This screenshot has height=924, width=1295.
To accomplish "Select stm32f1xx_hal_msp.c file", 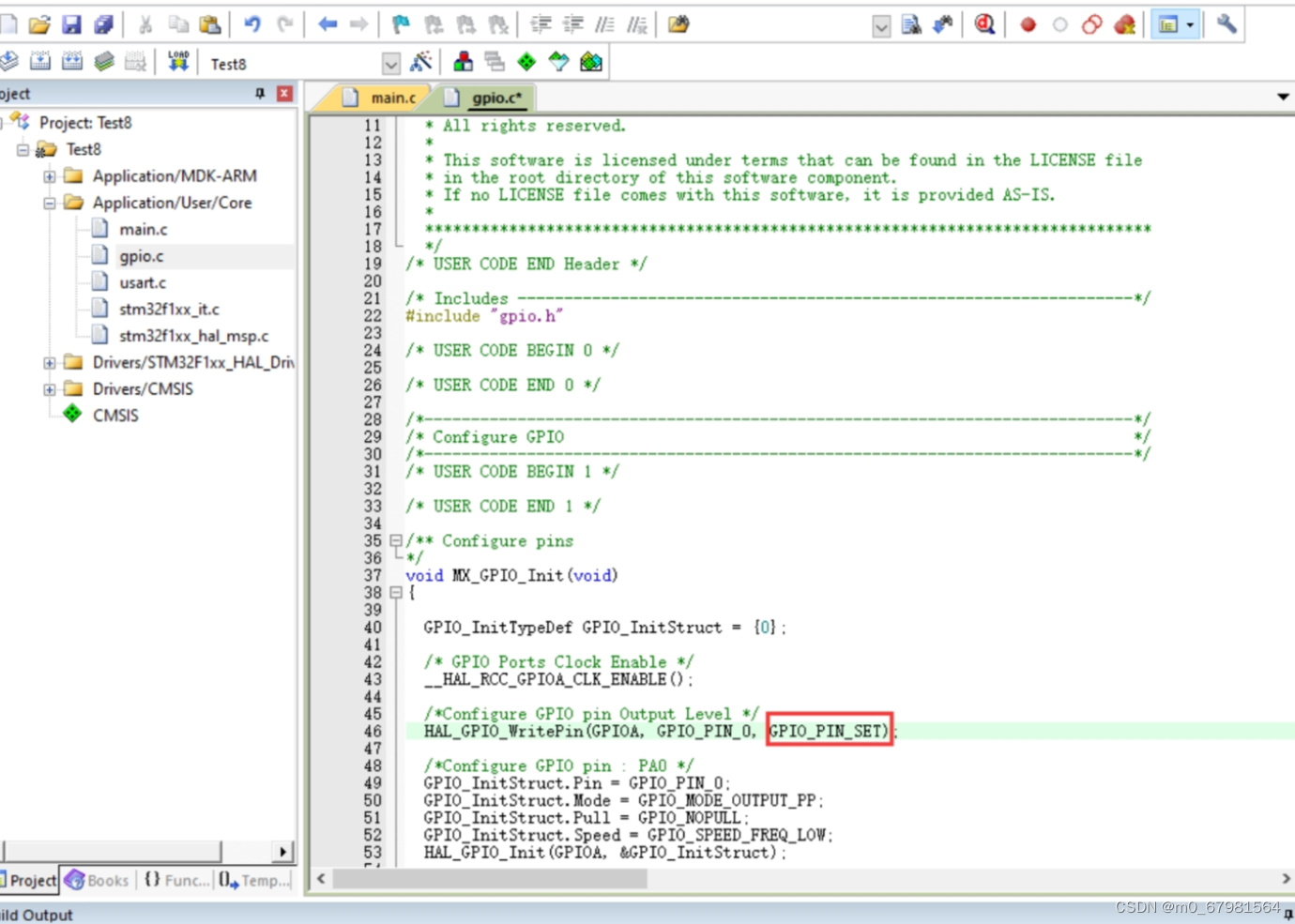I will pos(193,336).
